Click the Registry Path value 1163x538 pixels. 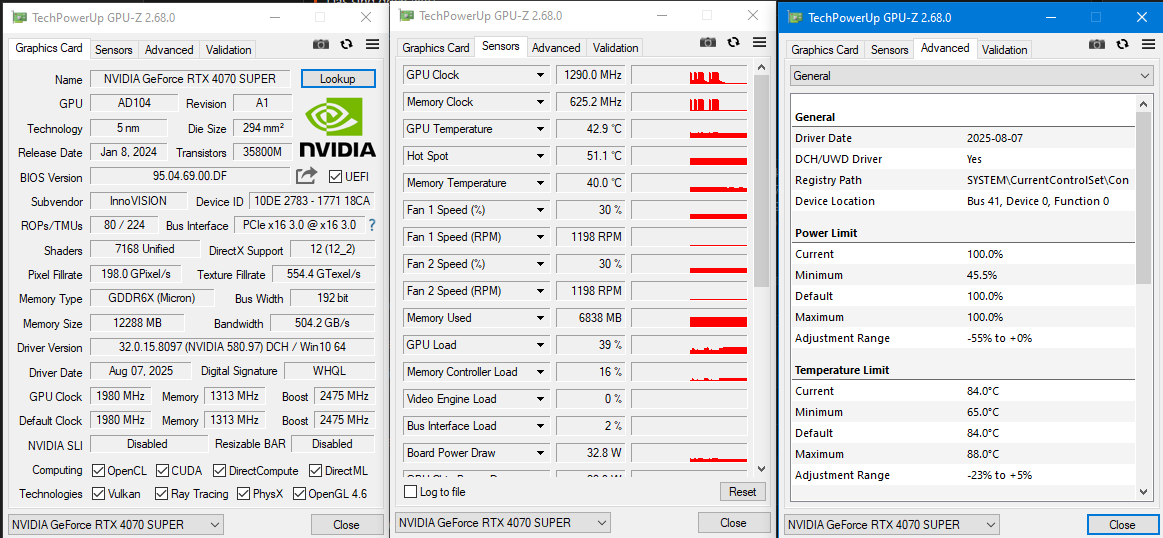coord(1047,180)
